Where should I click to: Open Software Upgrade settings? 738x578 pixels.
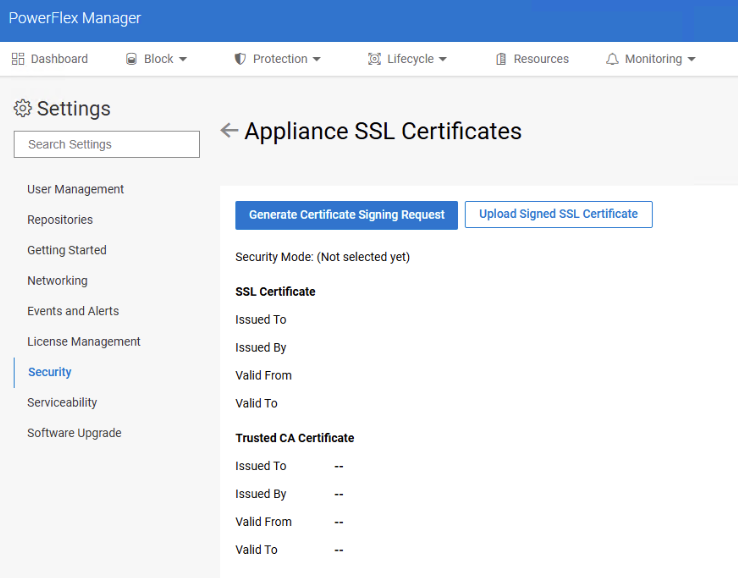[74, 433]
